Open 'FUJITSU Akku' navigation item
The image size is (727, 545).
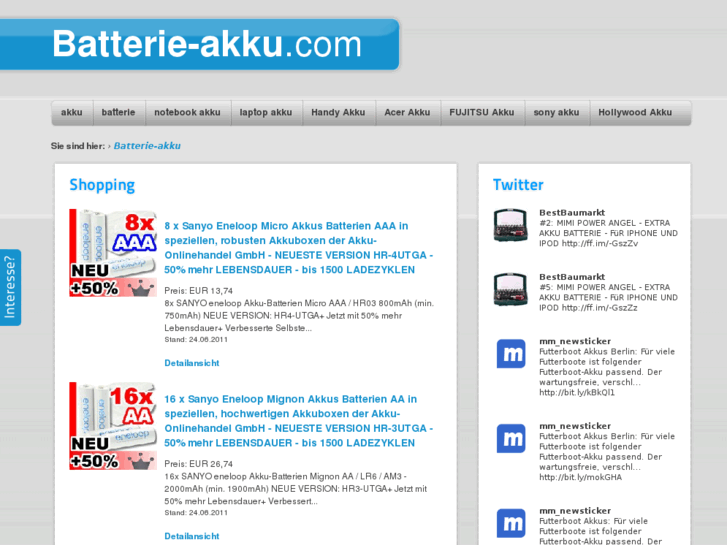[482, 113]
